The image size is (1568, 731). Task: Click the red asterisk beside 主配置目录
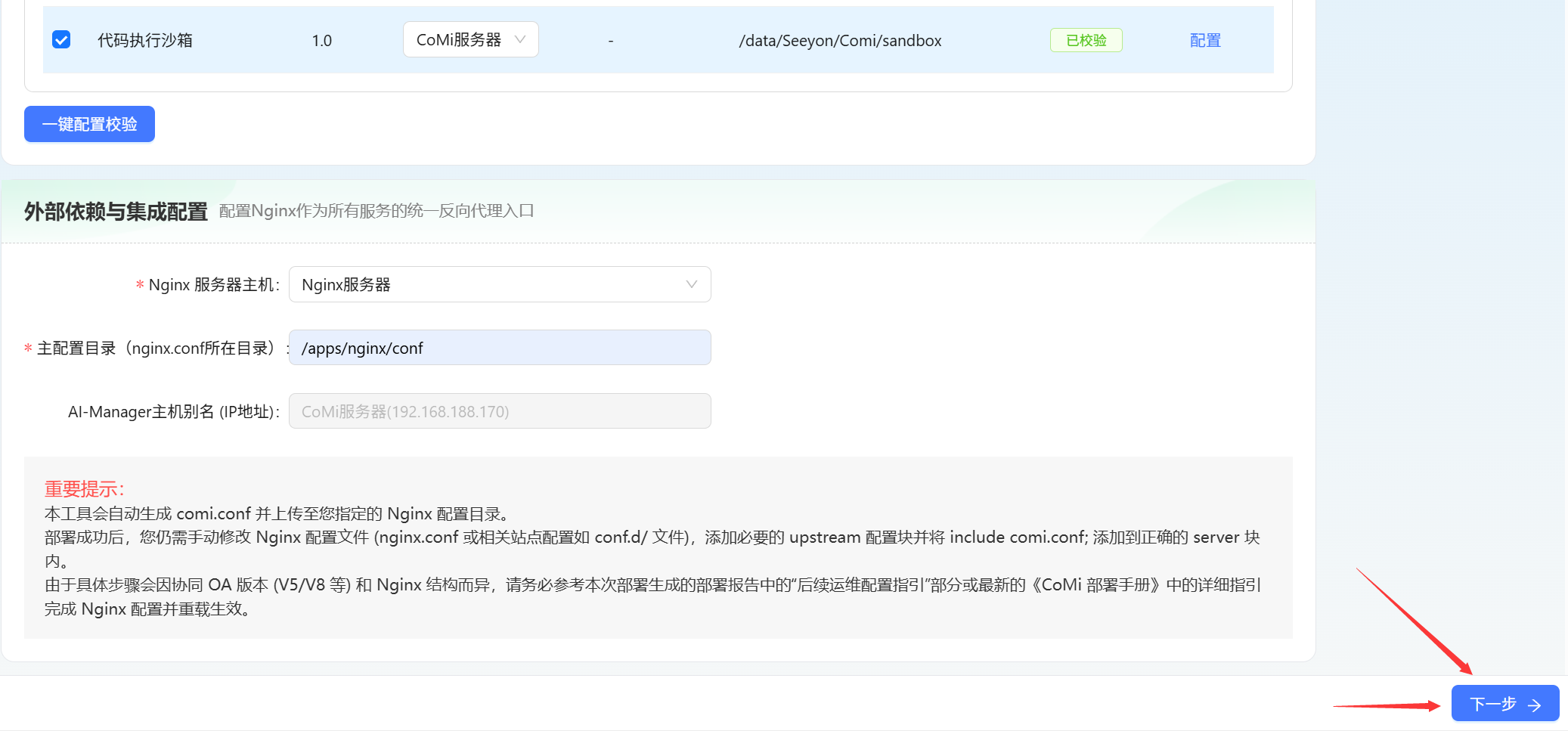click(28, 348)
